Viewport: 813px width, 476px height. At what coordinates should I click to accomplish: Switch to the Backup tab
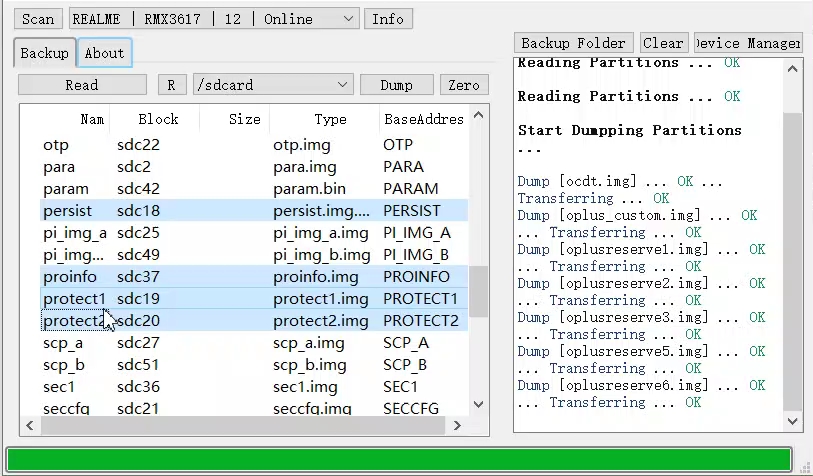point(45,53)
